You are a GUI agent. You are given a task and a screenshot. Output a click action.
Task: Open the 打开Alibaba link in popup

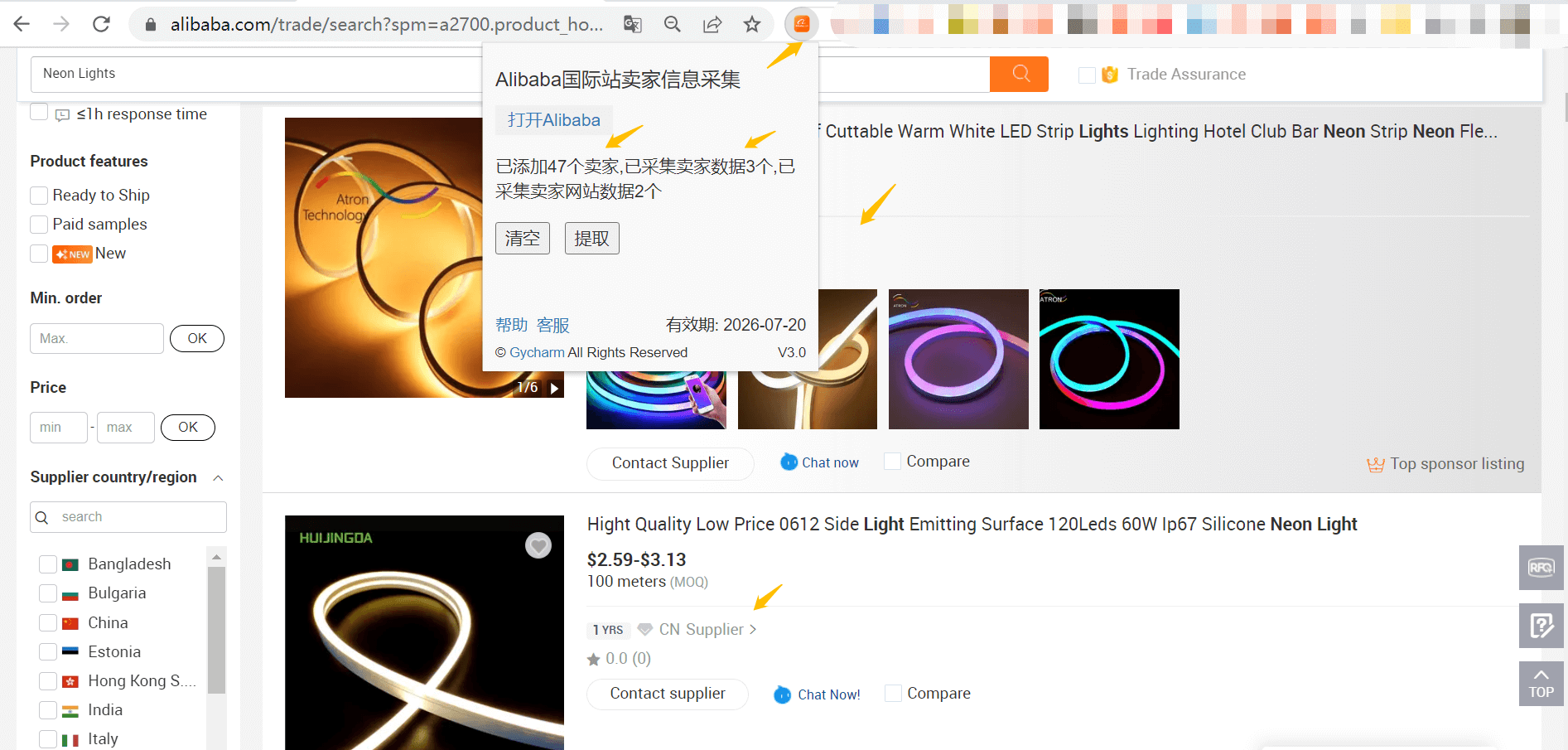tap(553, 120)
